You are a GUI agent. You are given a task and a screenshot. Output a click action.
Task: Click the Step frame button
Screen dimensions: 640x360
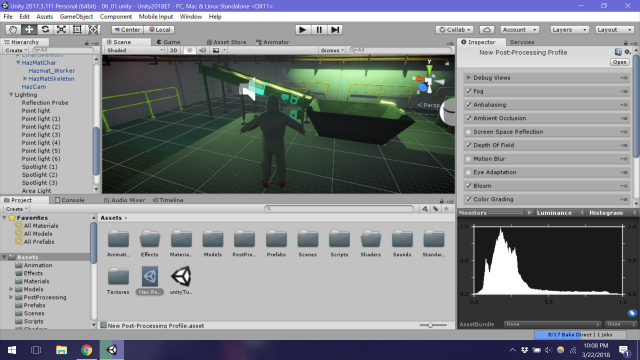335,30
